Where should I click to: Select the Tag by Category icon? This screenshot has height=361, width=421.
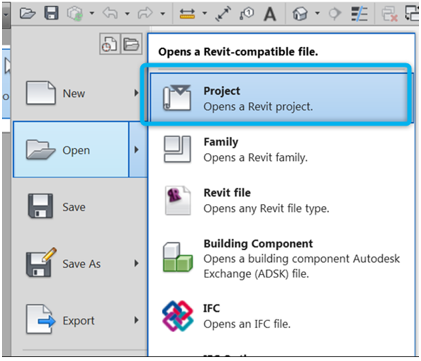click(x=246, y=14)
